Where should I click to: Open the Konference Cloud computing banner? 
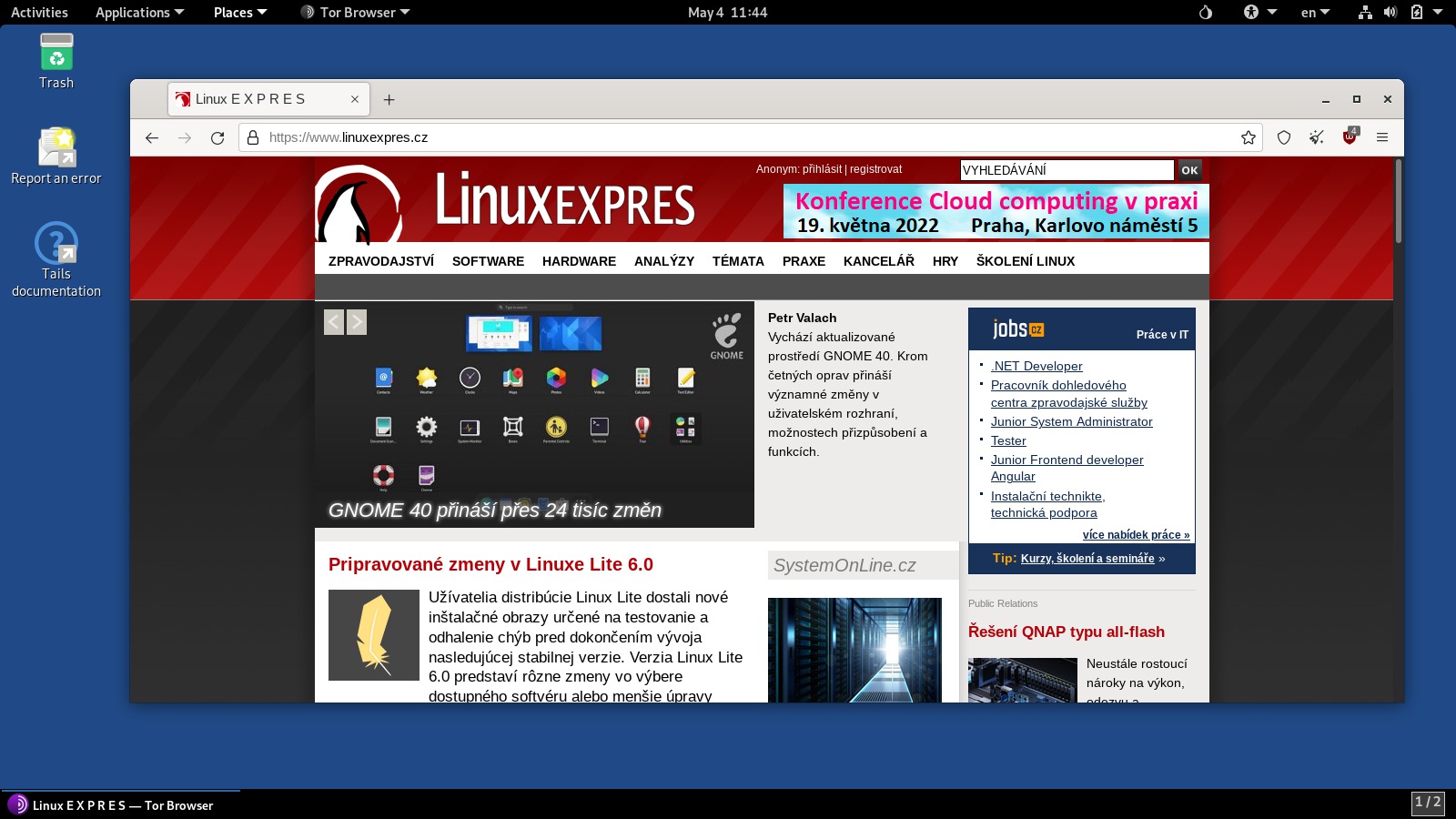(x=996, y=211)
